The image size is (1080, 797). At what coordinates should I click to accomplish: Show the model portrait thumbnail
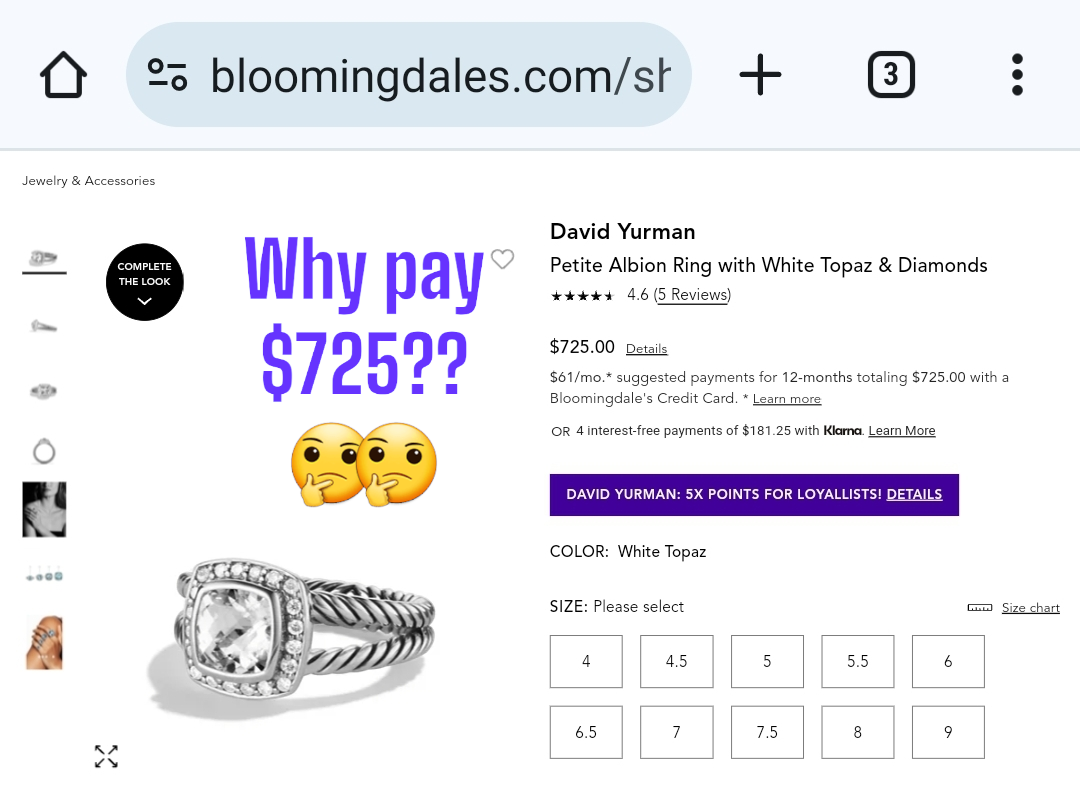(x=44, y=509)
